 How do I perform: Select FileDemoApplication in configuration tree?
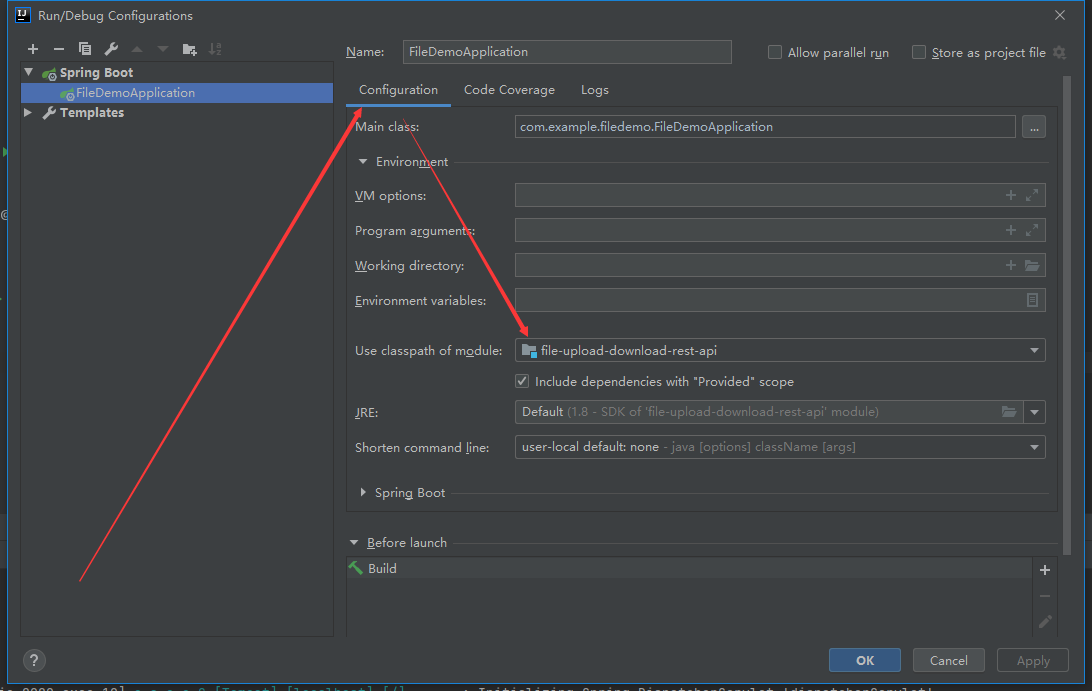click(x=177, y=93)
